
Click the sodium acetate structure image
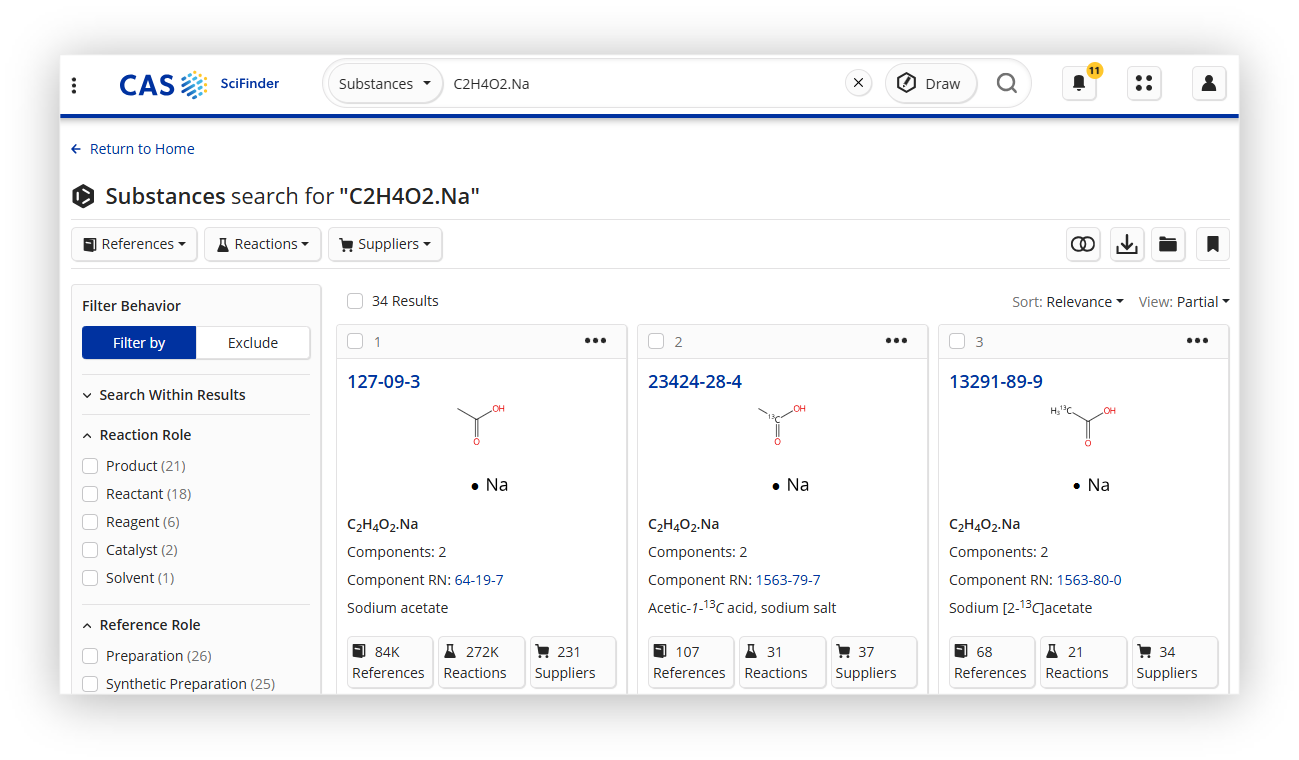pyautogui.click(x=481, y=449)
